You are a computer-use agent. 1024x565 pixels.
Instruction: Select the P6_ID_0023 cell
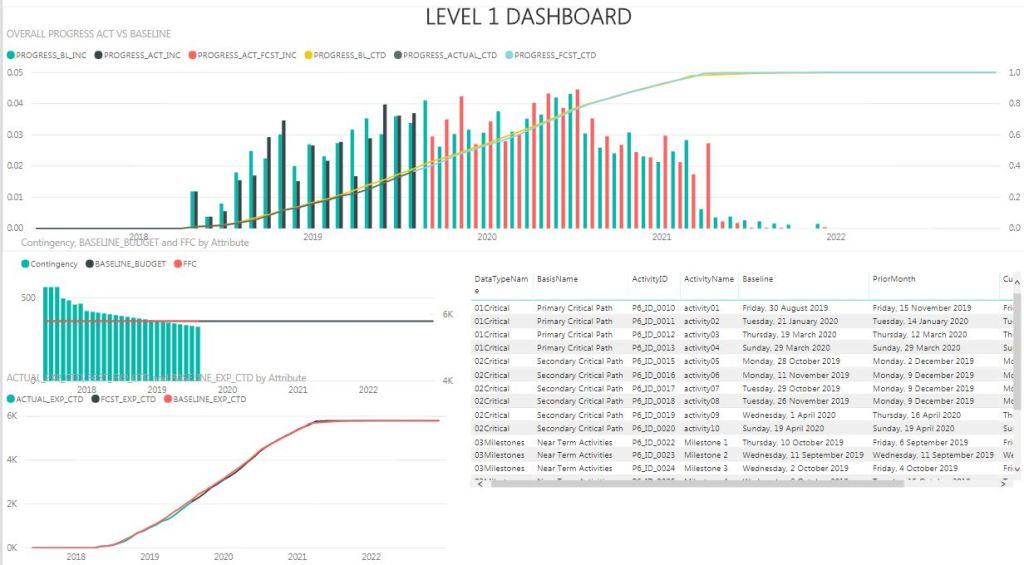point(653,455)
